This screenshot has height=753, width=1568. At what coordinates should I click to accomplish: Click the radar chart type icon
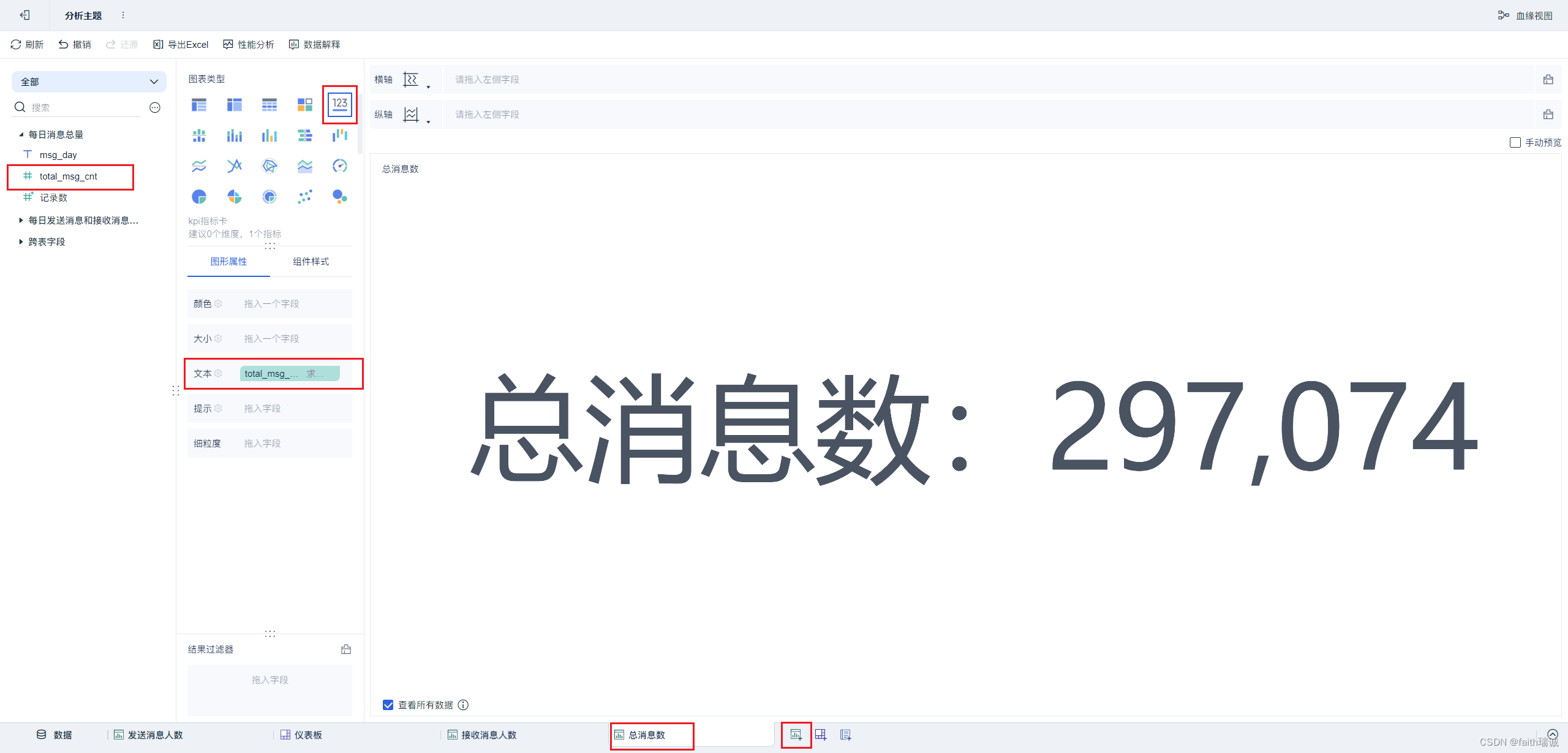pyautogui.click(x=269, y=165)
